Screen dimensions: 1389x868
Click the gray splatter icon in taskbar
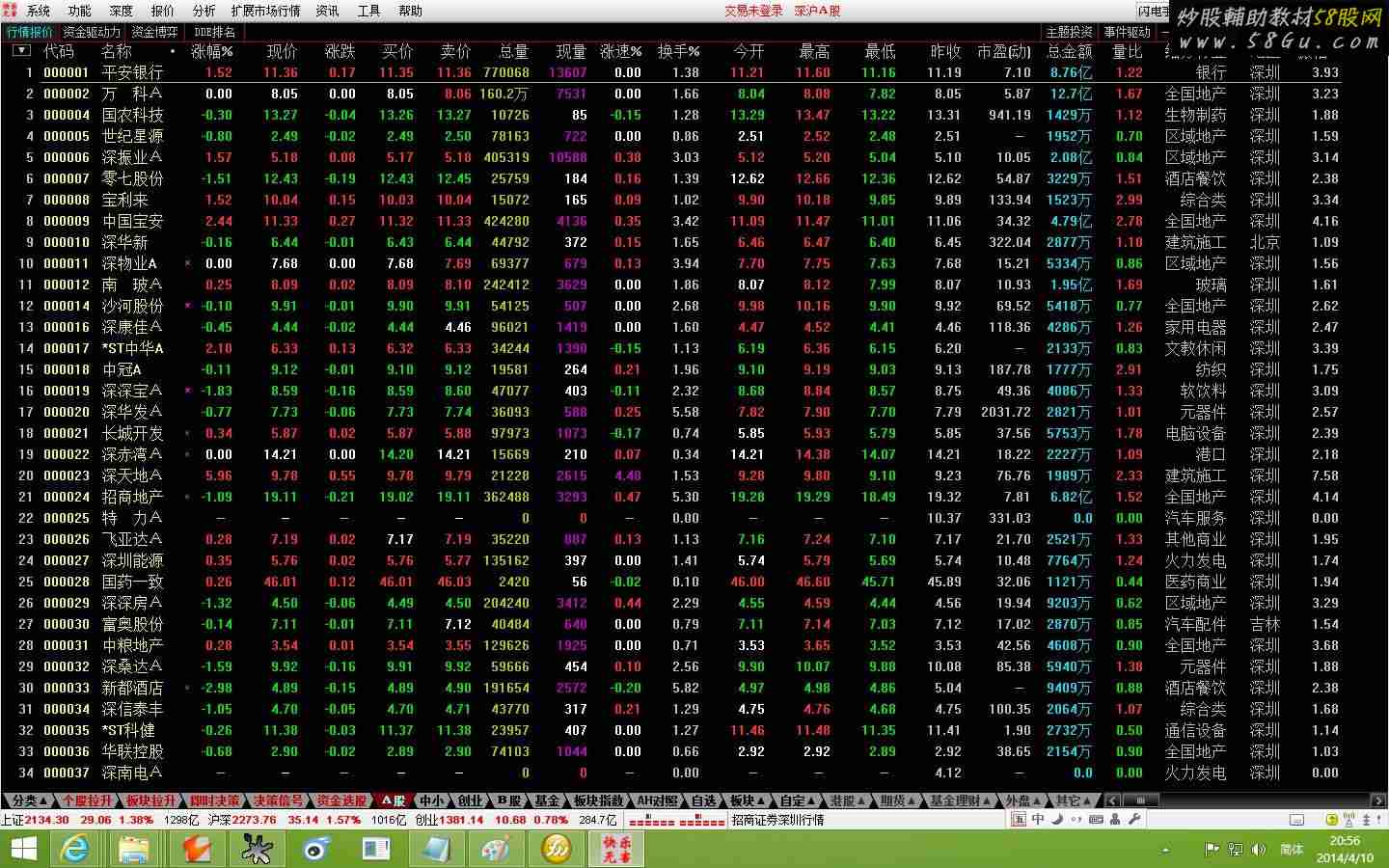pyautogui.click(x=256, y=850)
